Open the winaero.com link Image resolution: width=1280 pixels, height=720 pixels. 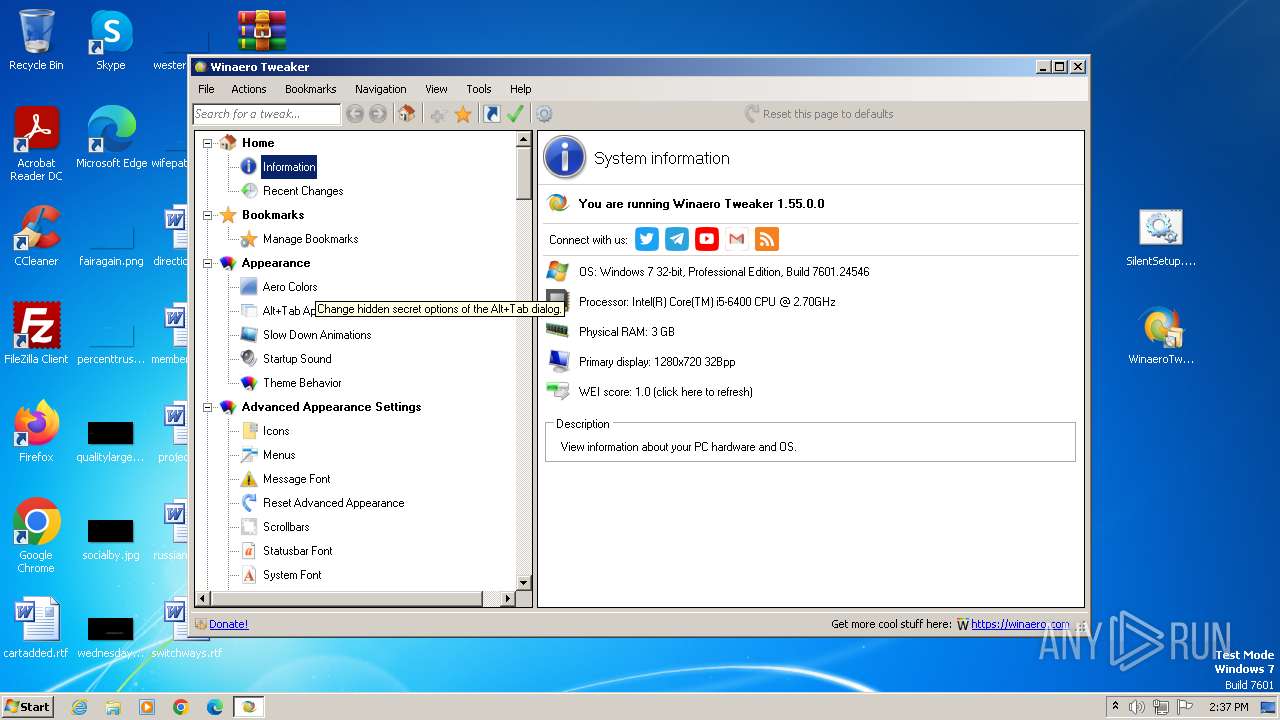click(1020, 624)
